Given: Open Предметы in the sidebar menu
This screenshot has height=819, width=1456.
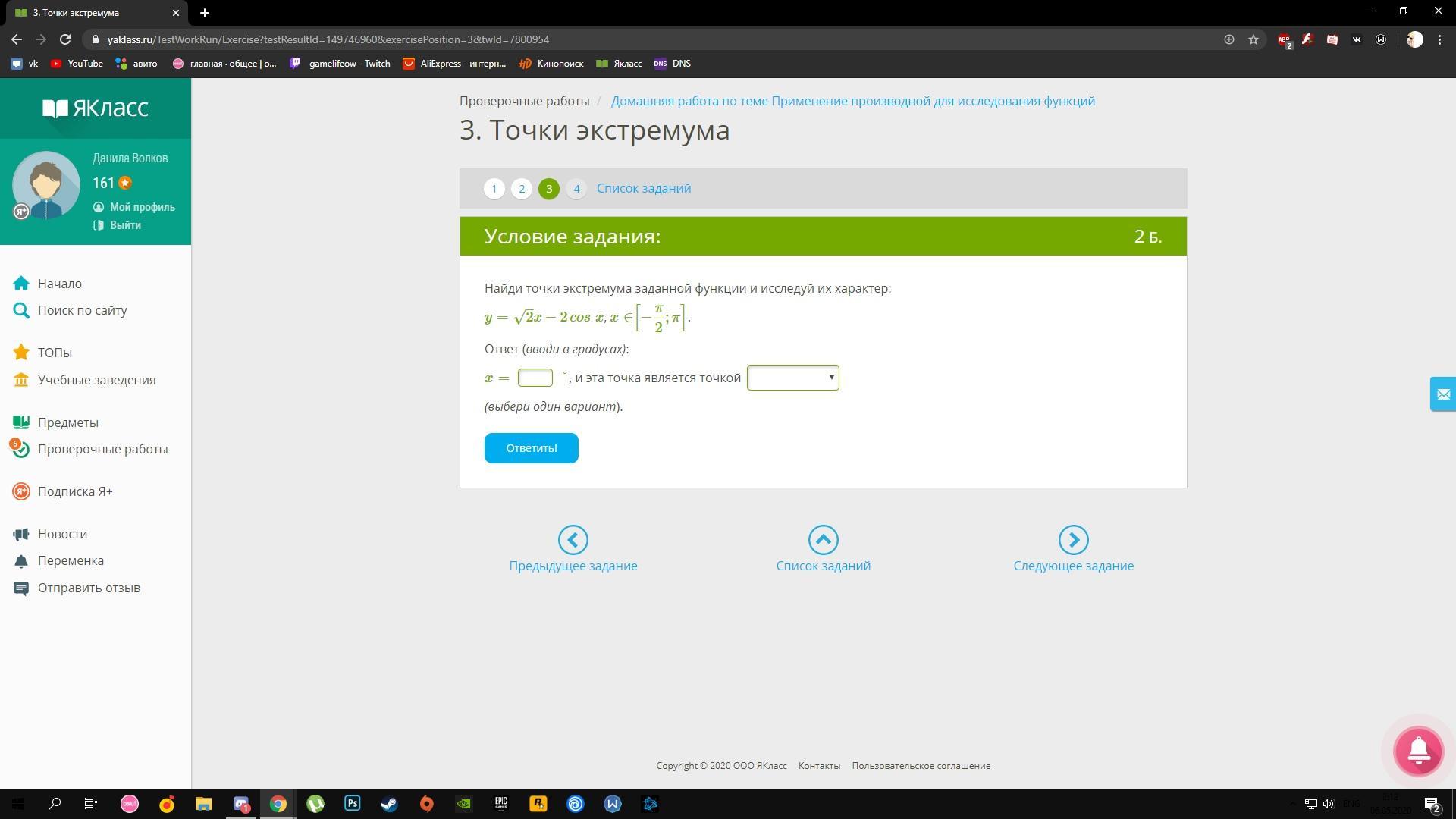Looking at the screenshot, I should coord(67,422).
